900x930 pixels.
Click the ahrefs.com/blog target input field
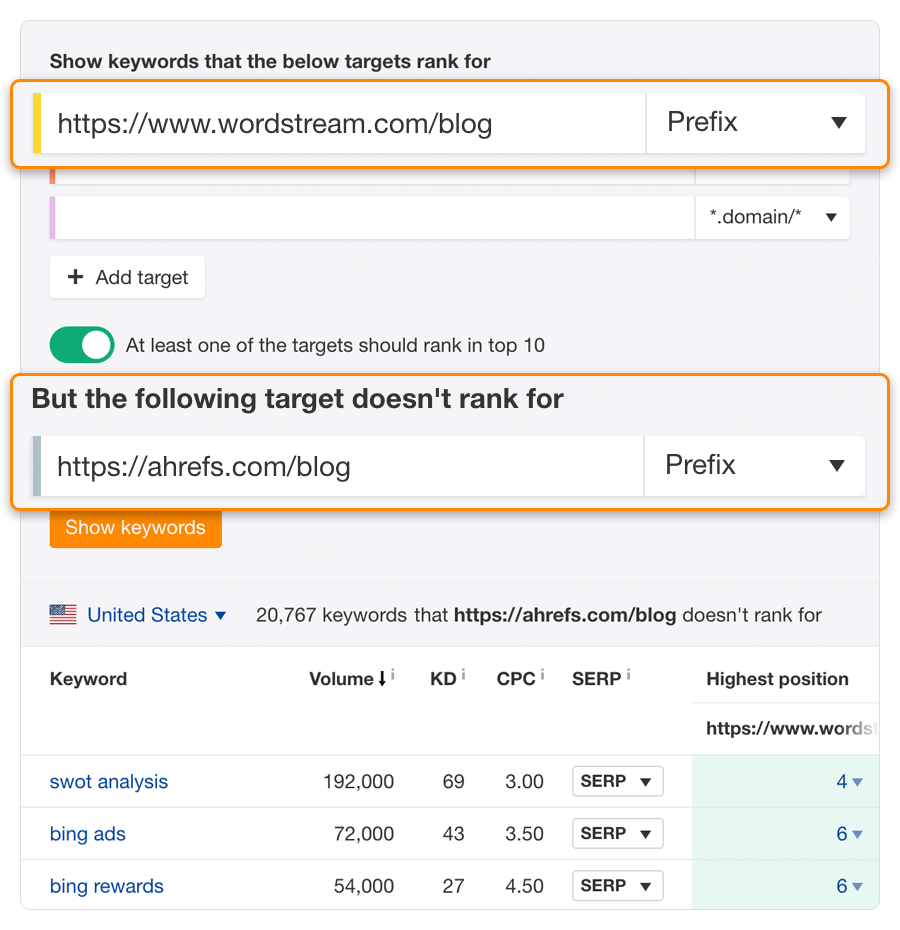(342, 466)
